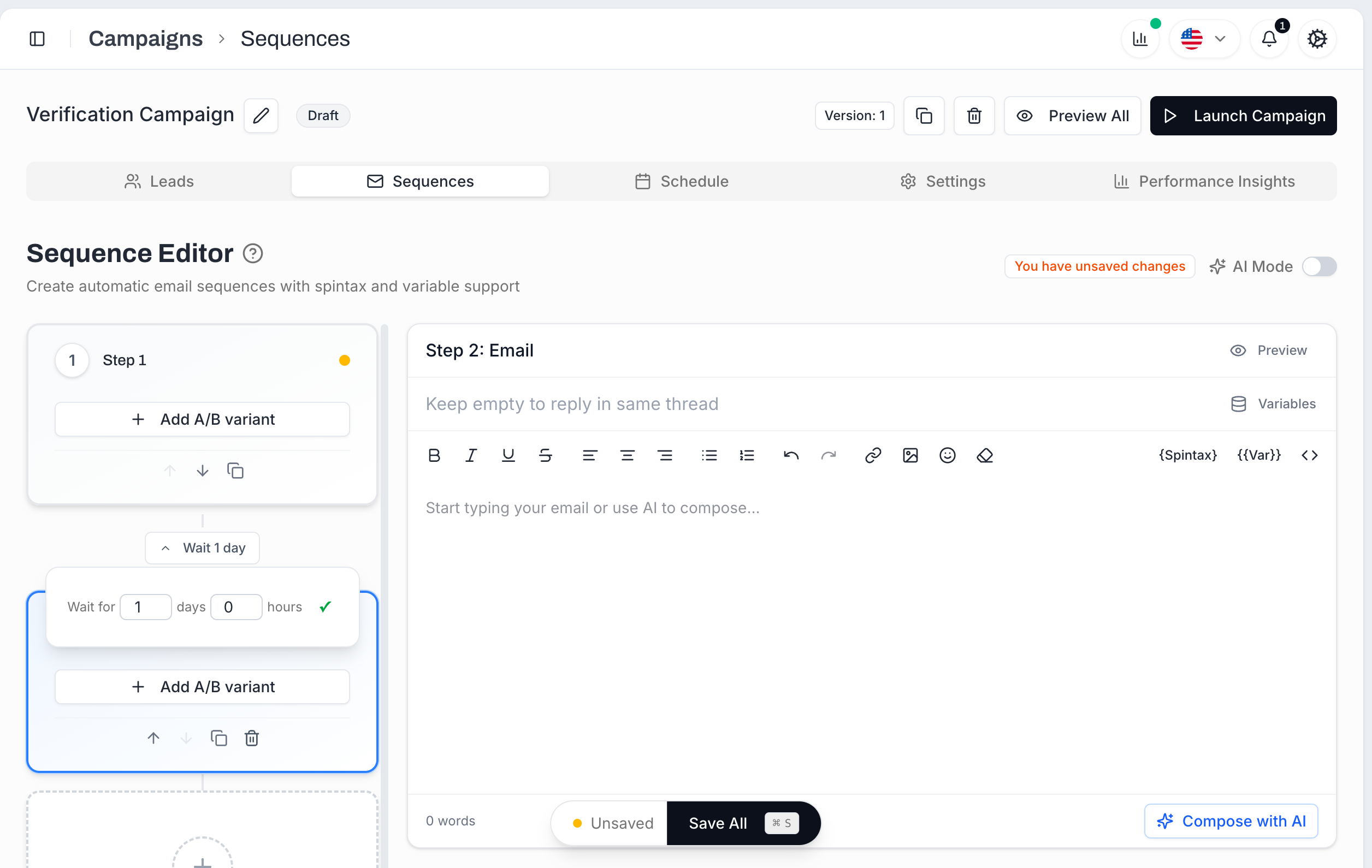Switch to HTML code view

[x=1309, y=456]
